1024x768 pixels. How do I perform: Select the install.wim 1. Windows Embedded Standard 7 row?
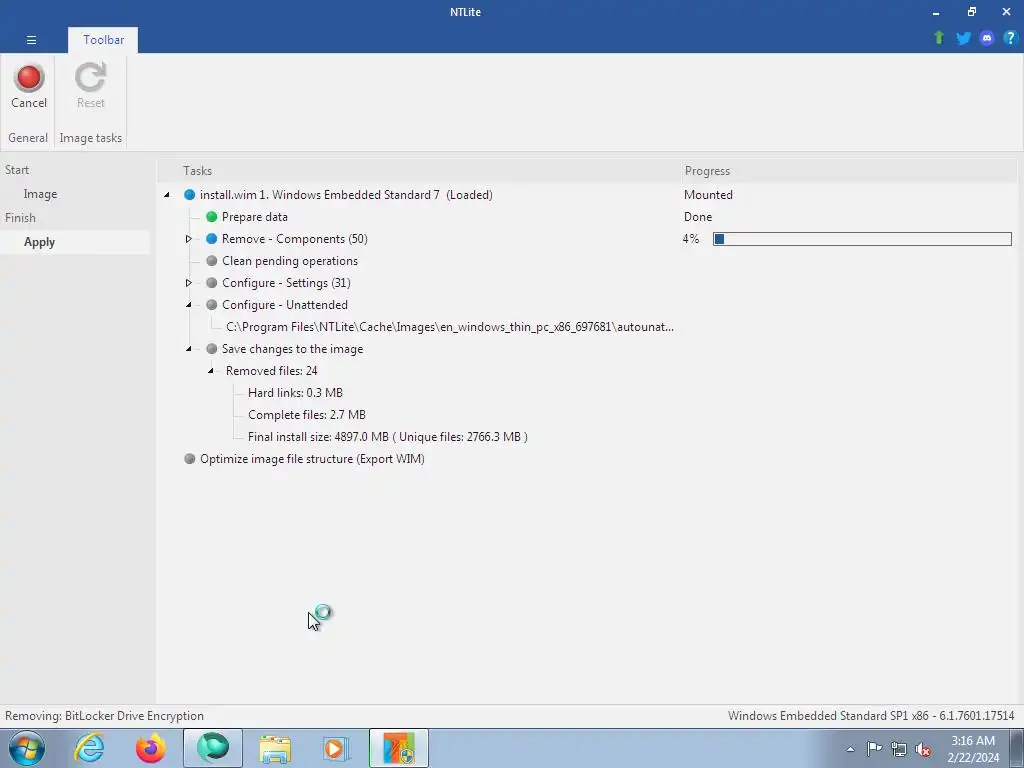(346, 195)
